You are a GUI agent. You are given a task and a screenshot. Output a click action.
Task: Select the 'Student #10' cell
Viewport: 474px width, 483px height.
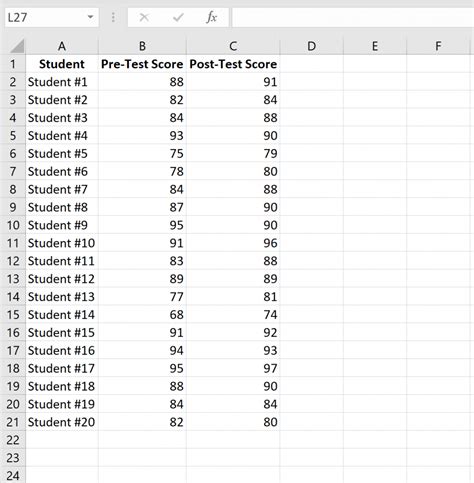pos(62,243)
